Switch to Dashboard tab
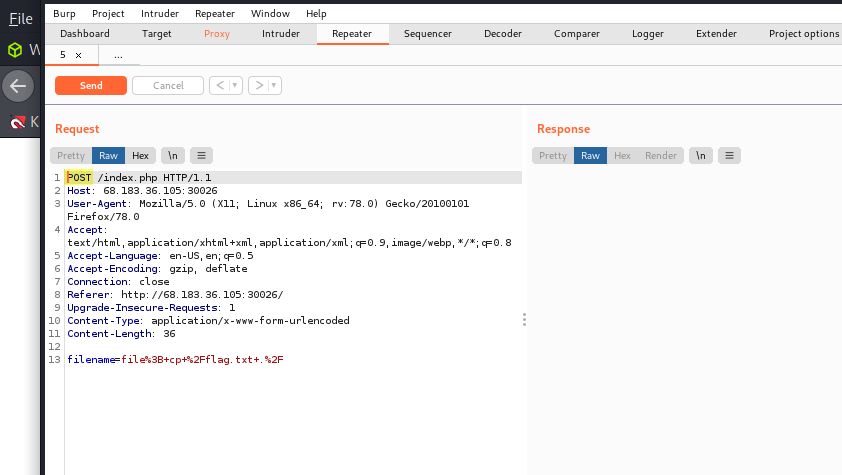842x475 pixels. (x=85, y=34)
